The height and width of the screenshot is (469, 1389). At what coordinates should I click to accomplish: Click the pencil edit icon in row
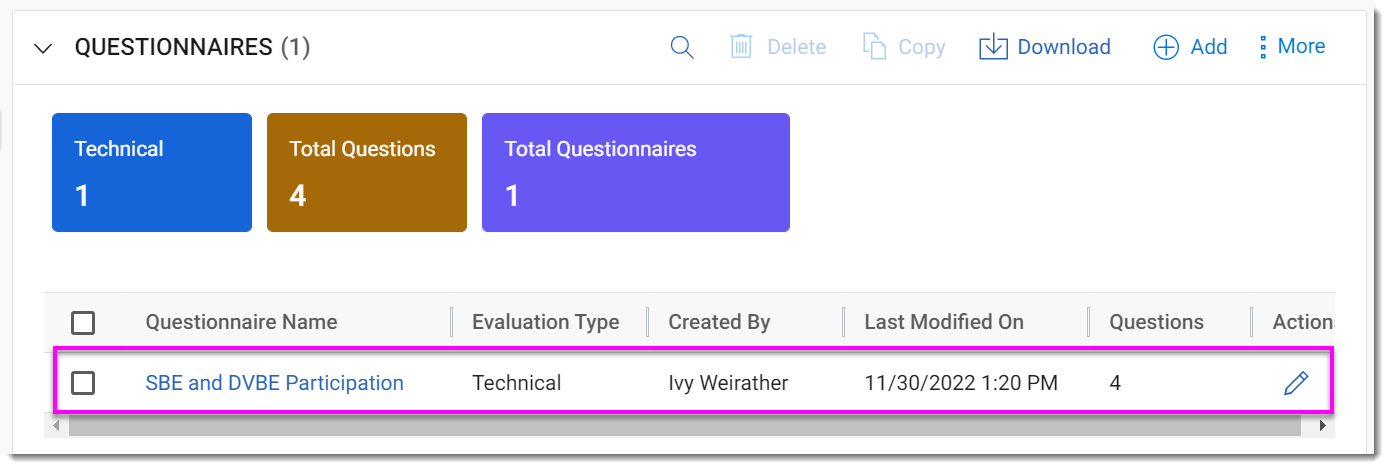click(1295, 383)
